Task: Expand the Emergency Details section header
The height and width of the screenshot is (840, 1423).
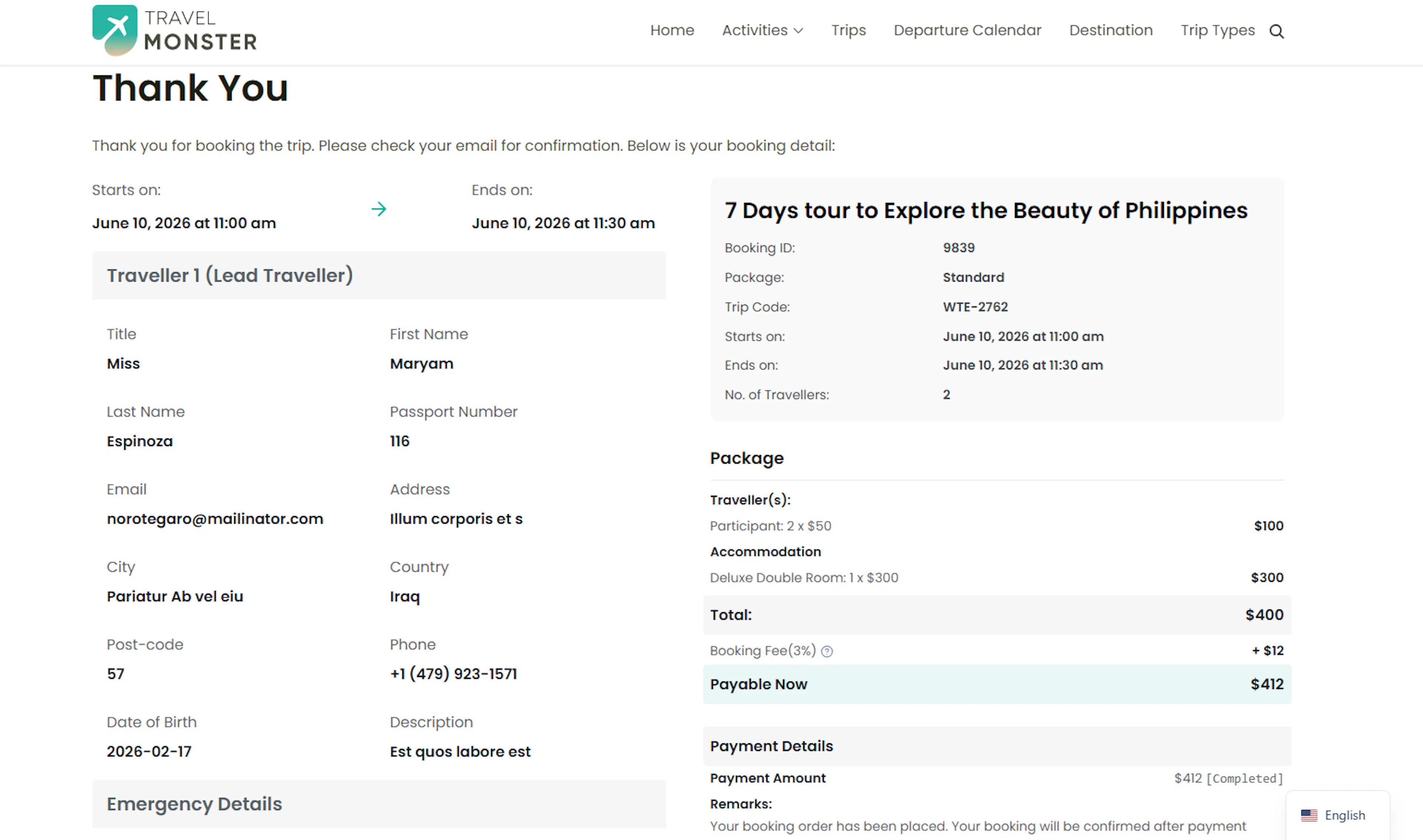Action: (379, 804)
